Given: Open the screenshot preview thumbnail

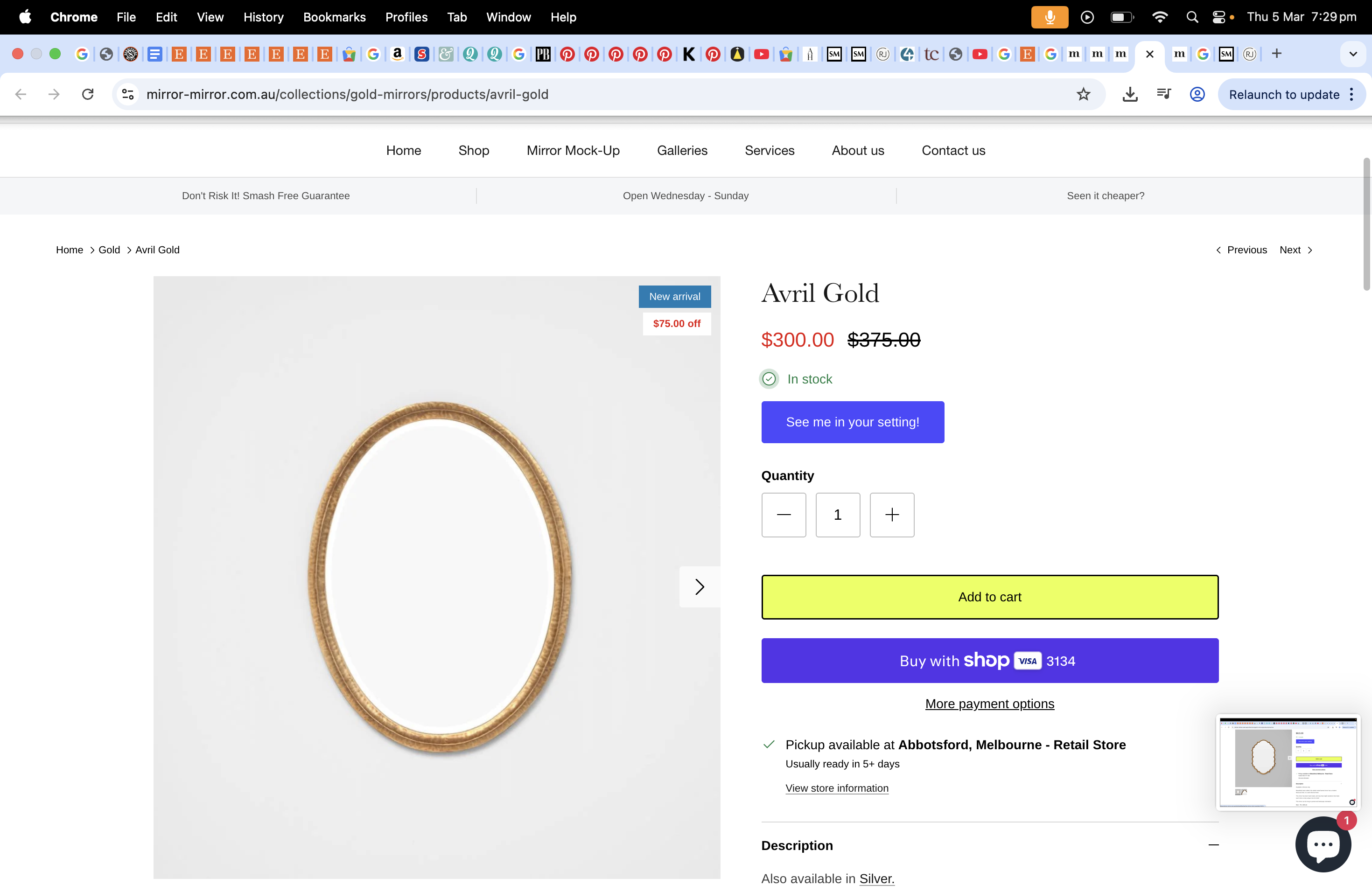Looking at the screenshot, I should pyautogui.click(x=1288, y=762).
